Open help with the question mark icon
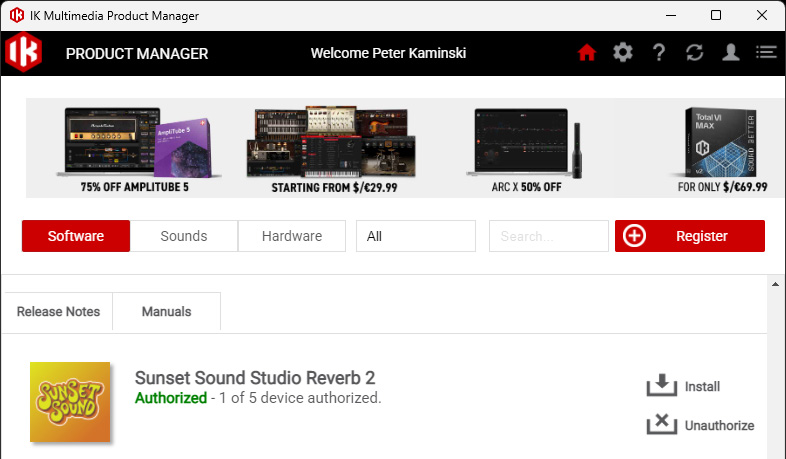The height and width of the screenshot is (459, 786). (659, 52)
